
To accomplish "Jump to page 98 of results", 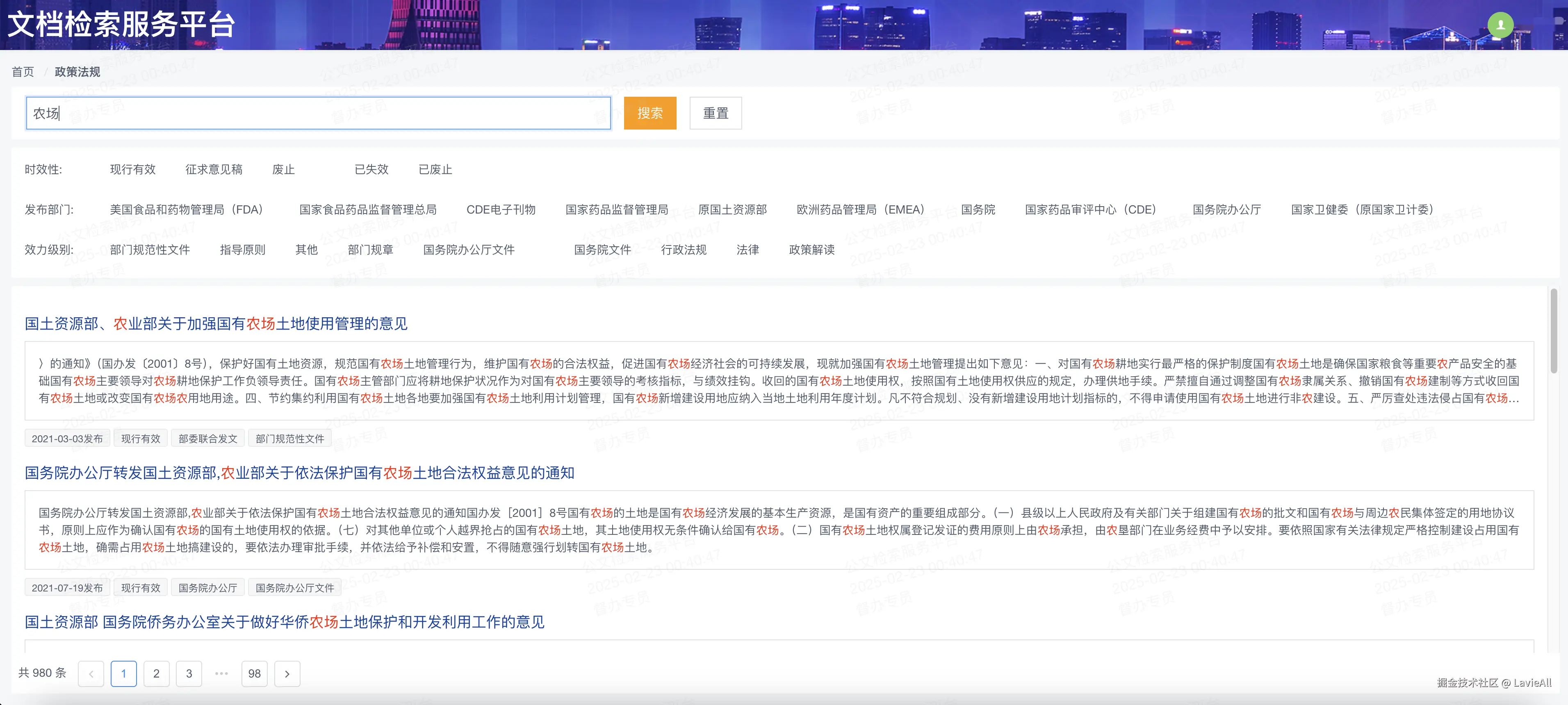I will [255, 674].
